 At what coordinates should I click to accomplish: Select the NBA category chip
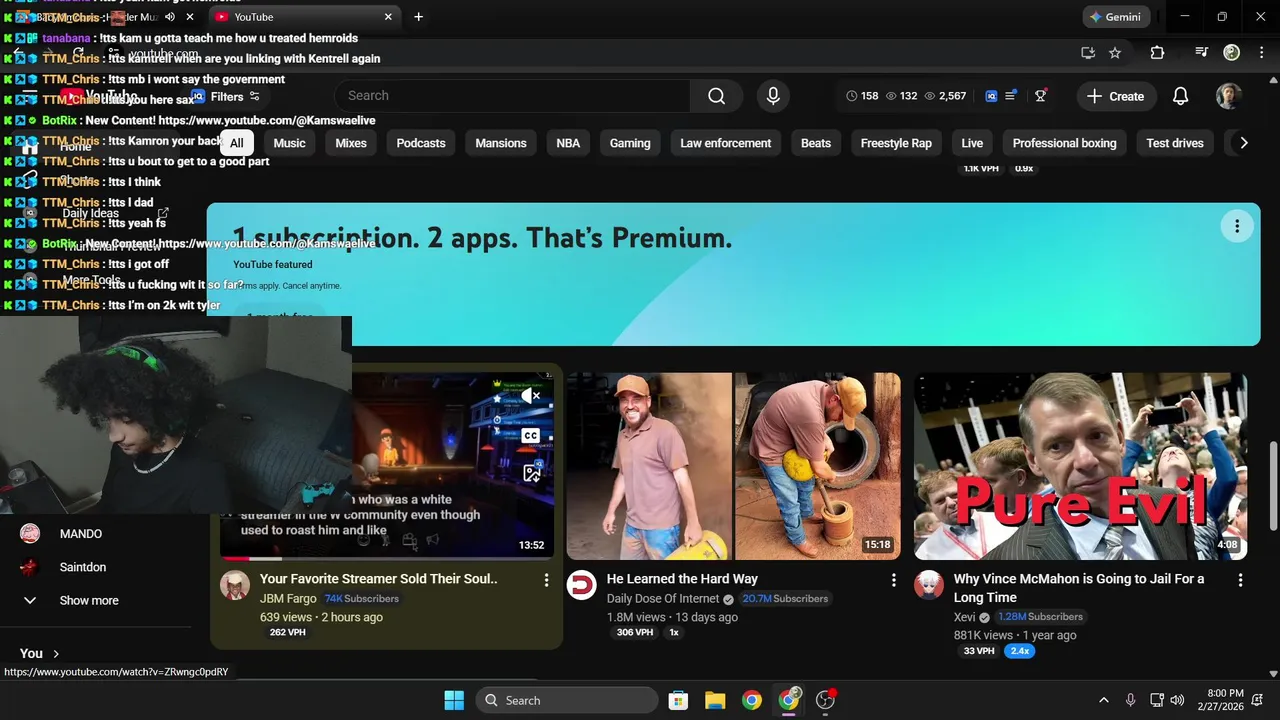(568, 143)
